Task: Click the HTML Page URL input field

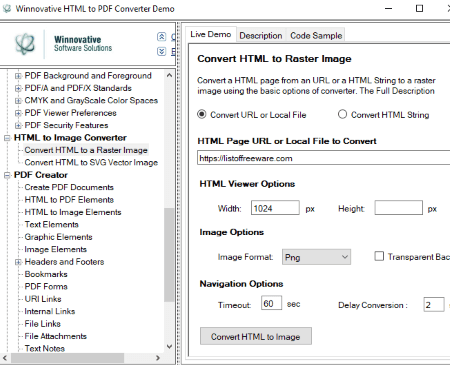Action: (324, 158)
